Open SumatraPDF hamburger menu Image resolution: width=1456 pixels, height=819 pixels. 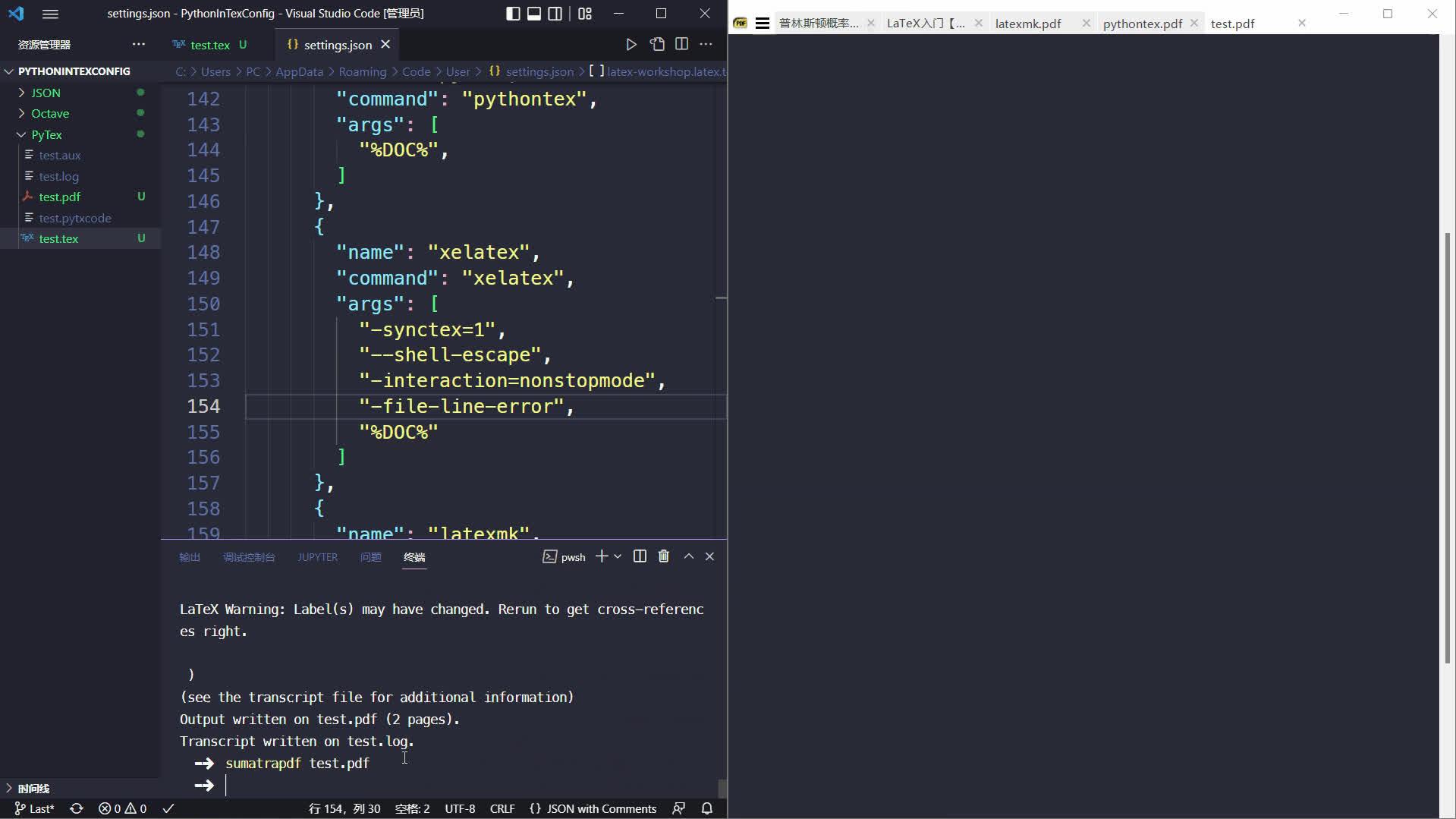(763, 23)
